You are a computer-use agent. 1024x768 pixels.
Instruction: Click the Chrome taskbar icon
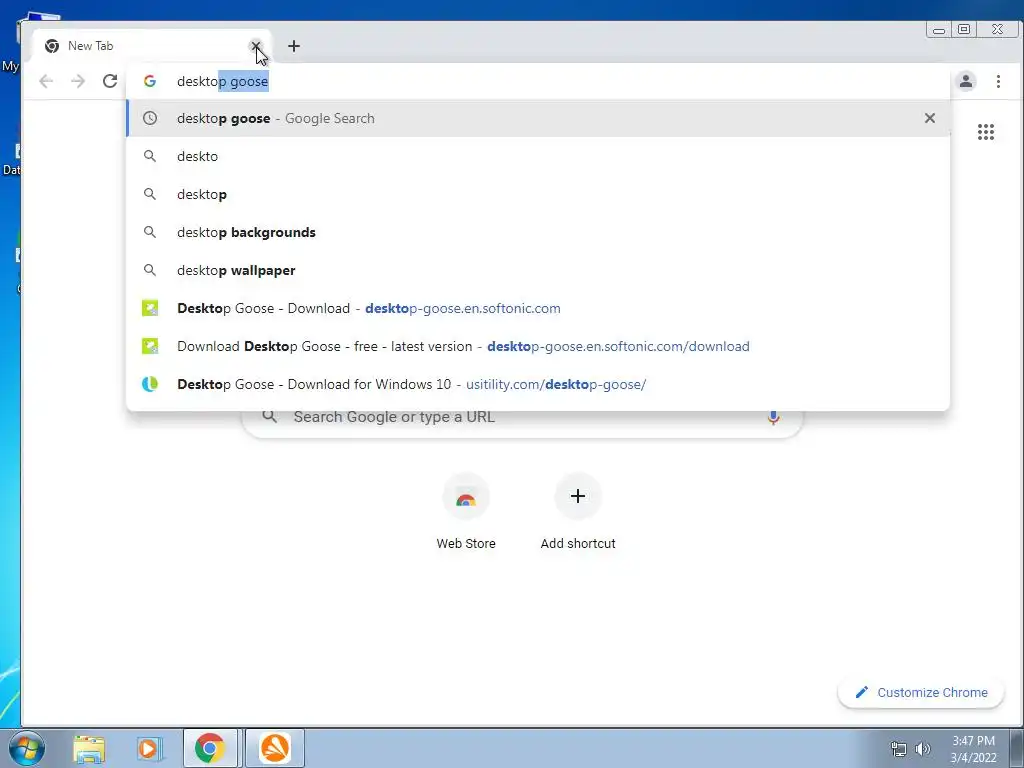[210, 748]
